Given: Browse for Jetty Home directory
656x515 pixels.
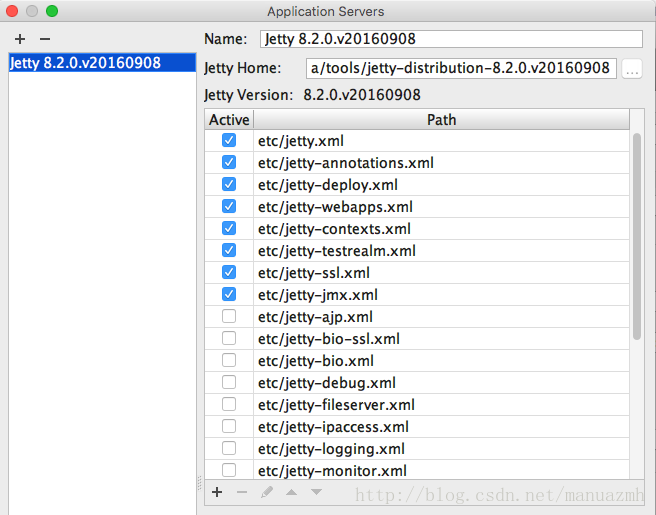Looking at the screenshot, I should coord(631,69).
